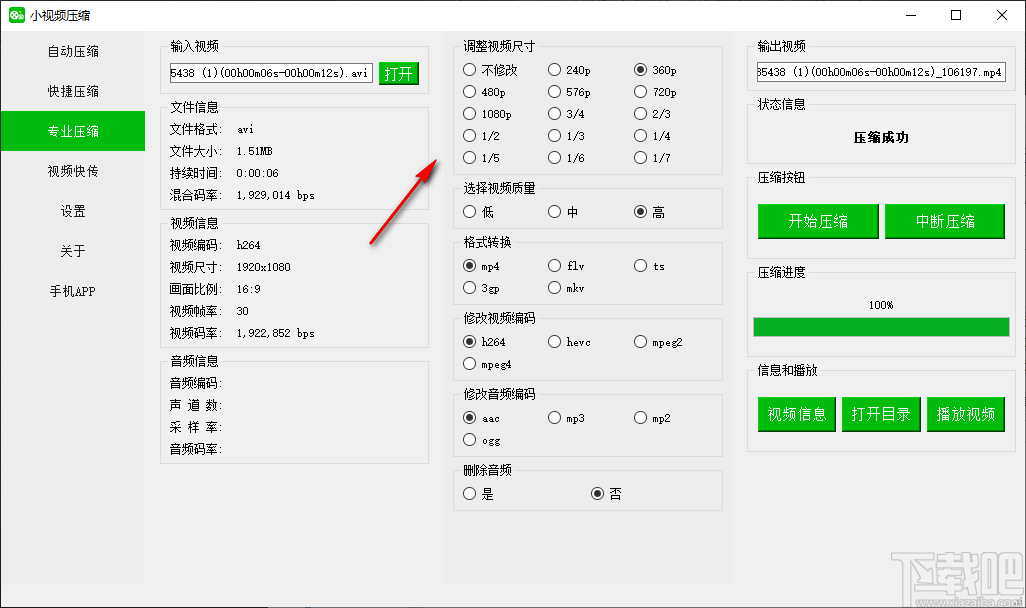Viewport: 1026px width, 608px height.
Task: Switch to 自动压缩 in the sidebar
Action: click(72, 51)
